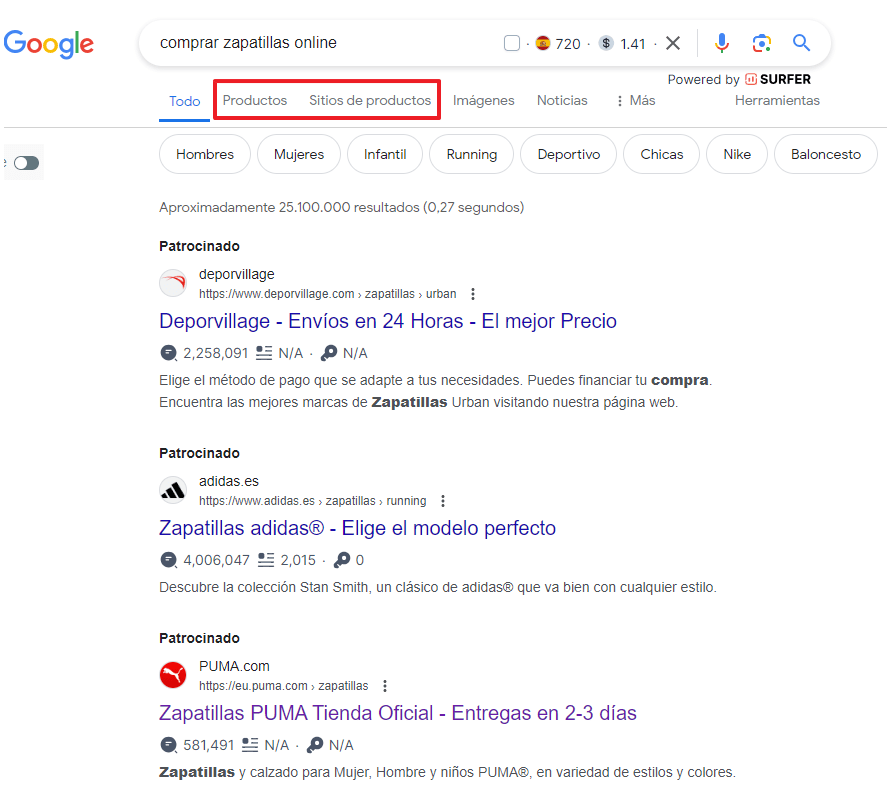Toggle the switch on the left sidebar
887x811 pixels.
[x=27, y=163]
